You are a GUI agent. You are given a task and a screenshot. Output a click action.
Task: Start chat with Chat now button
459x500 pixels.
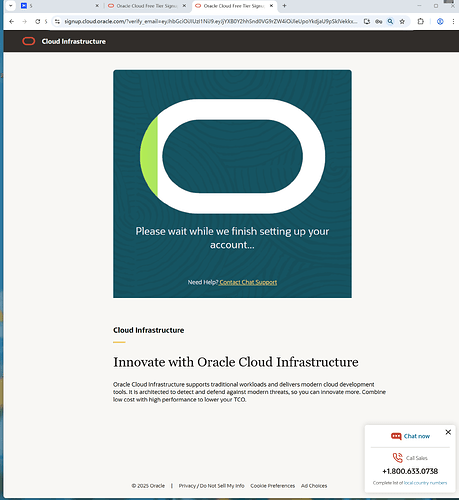pos(410,436)
